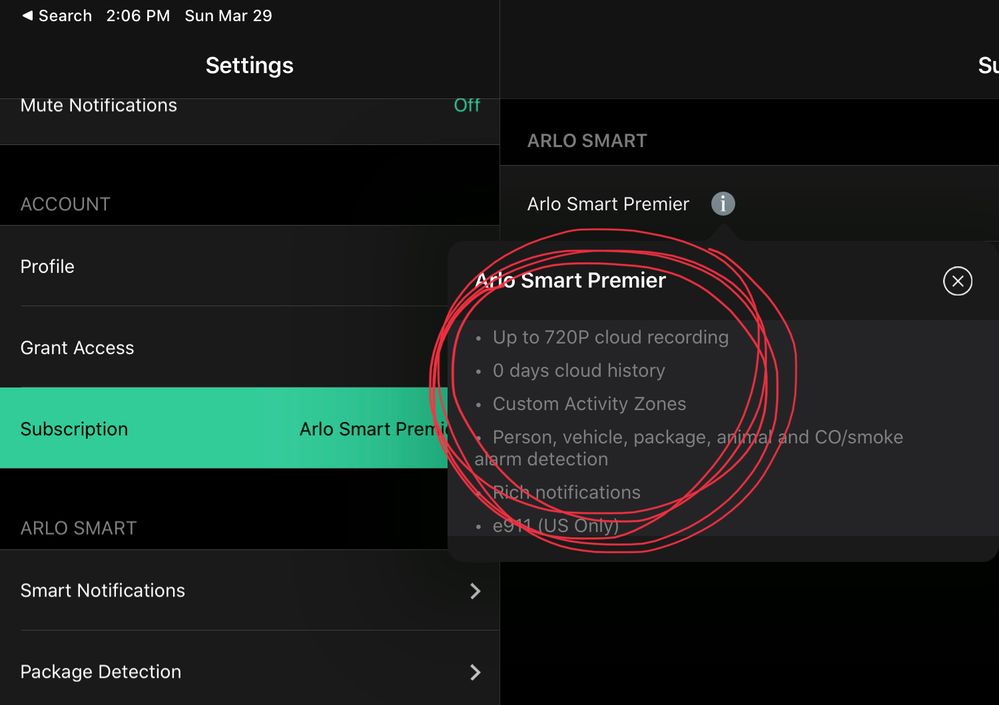This screenshot has height=705, width=999.
Task: Tap '0 days cloud history' item
Action: (x=579, y=370)
